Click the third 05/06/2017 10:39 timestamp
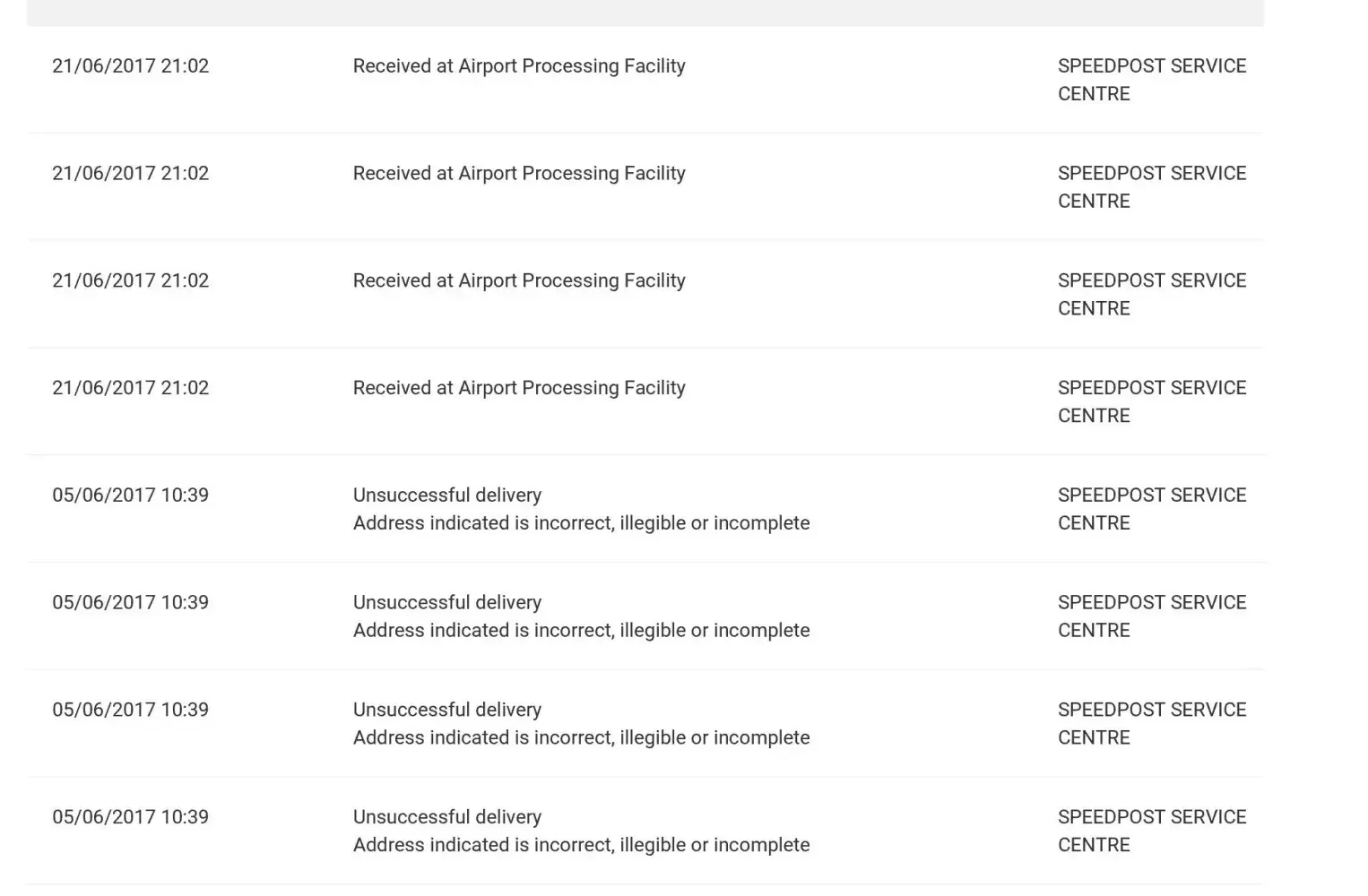This screenshot has width=1368, height=896. (130, 711)
